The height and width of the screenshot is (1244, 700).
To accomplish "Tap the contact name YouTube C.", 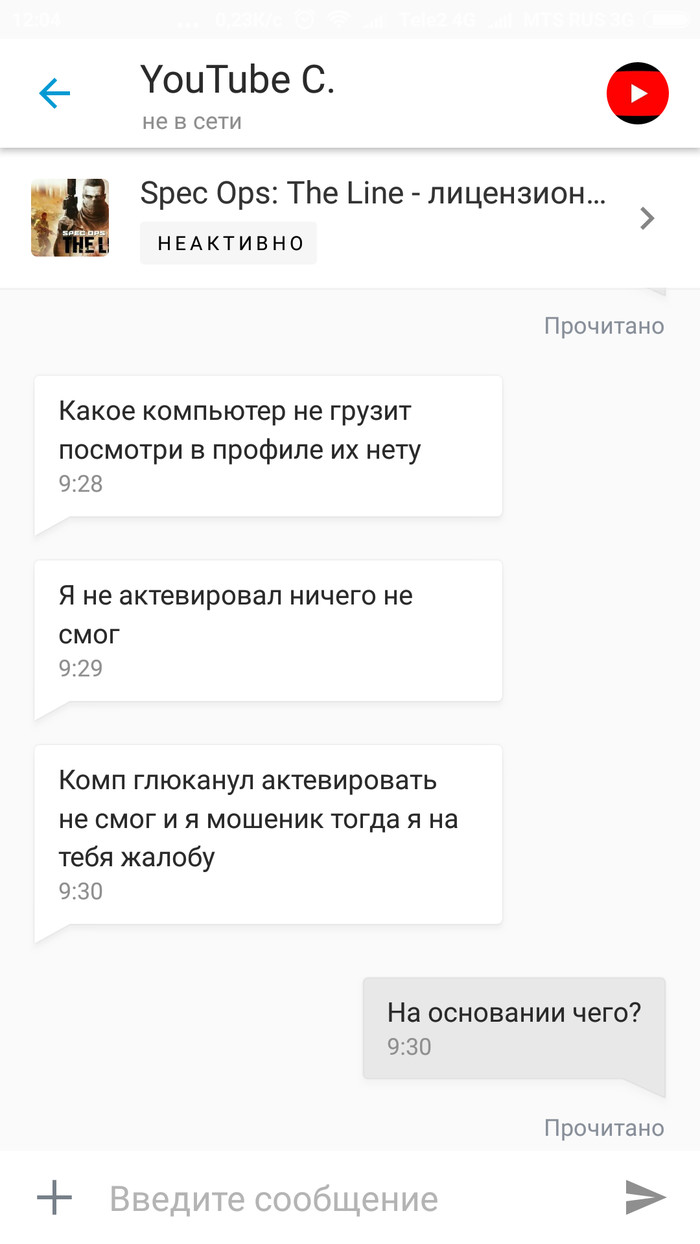I will coord(237,80).
